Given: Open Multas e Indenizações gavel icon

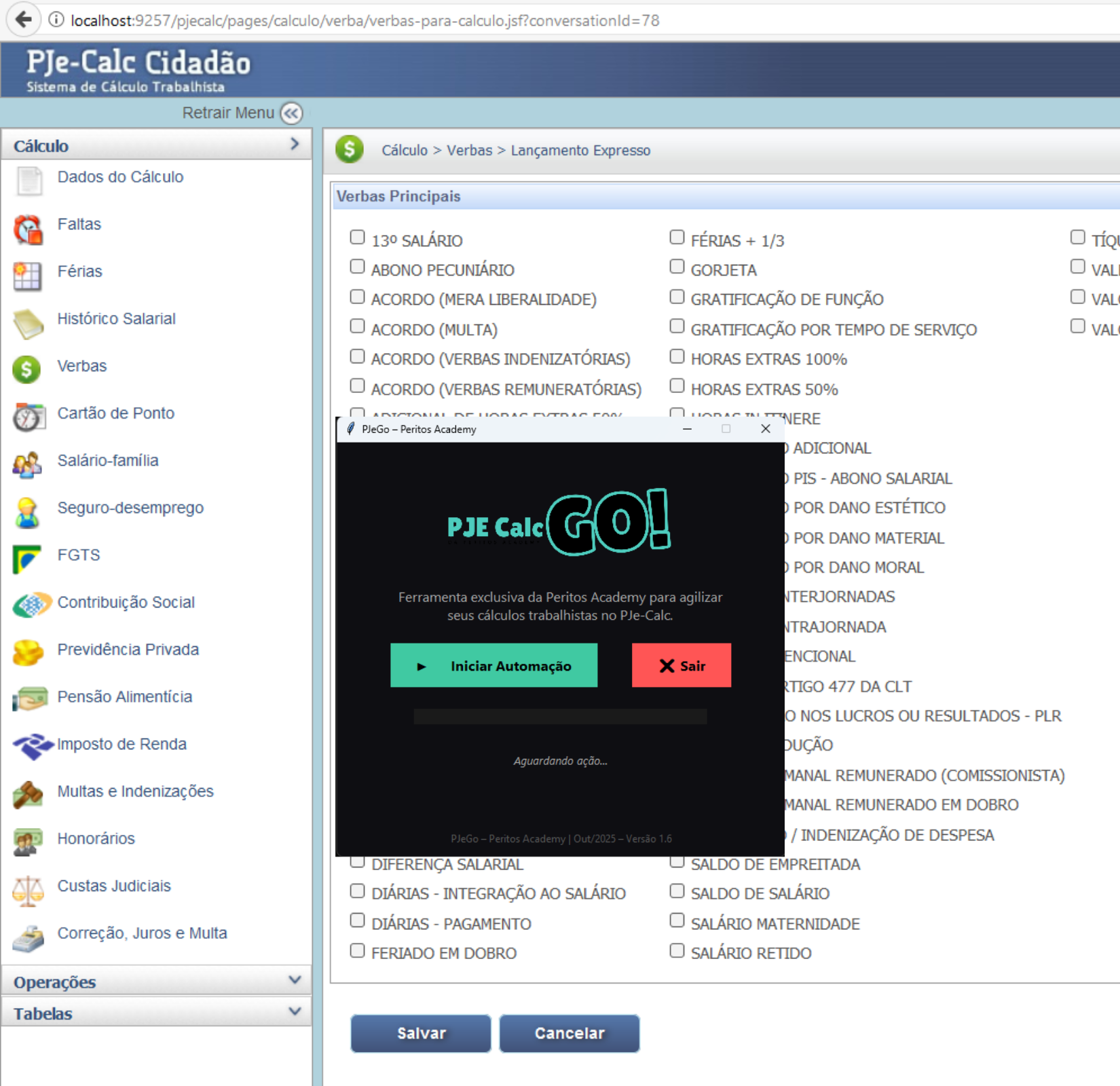Looking at the screenshot, I should (28, 795).
